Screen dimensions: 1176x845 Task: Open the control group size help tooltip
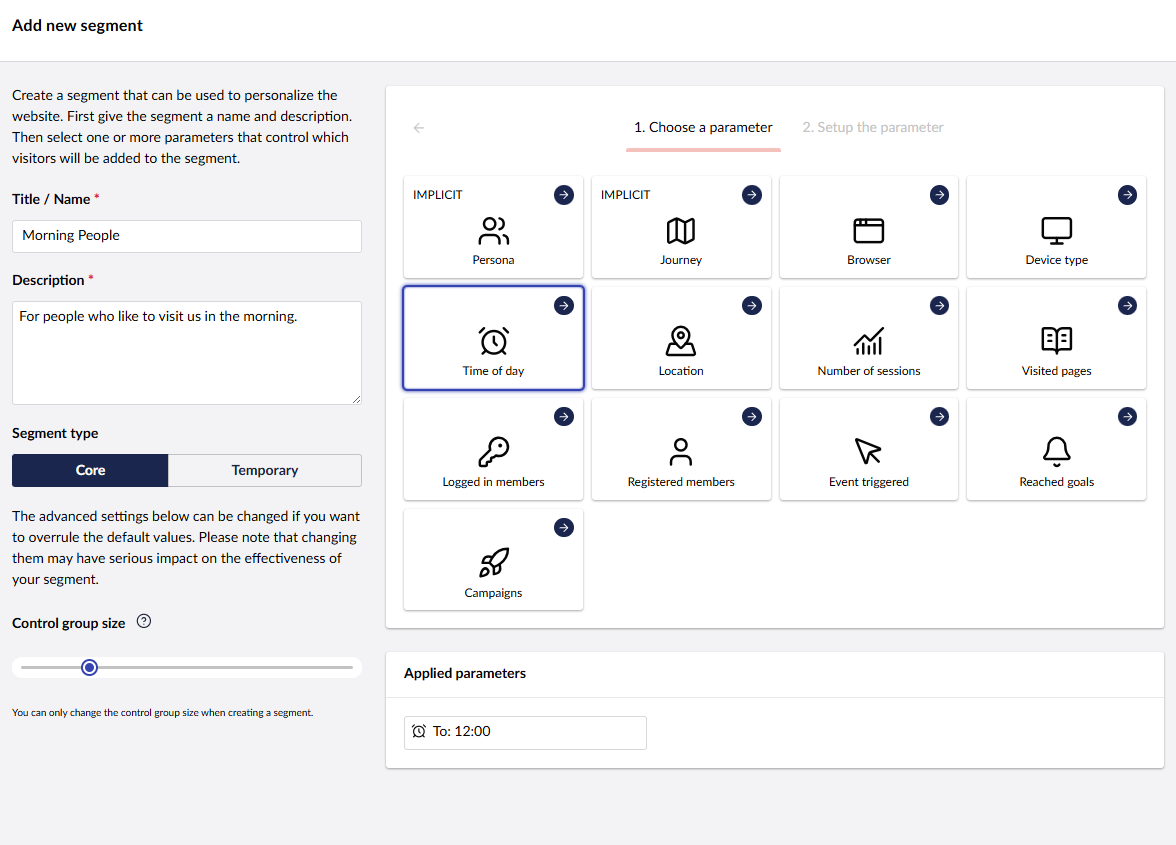coord(143,621)
